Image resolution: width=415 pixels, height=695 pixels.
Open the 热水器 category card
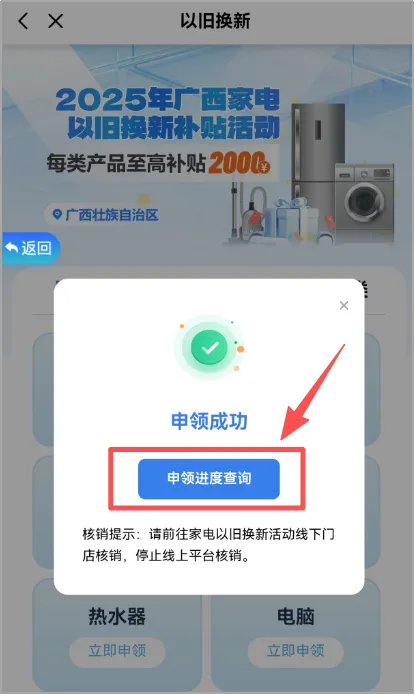click(117, 635)
